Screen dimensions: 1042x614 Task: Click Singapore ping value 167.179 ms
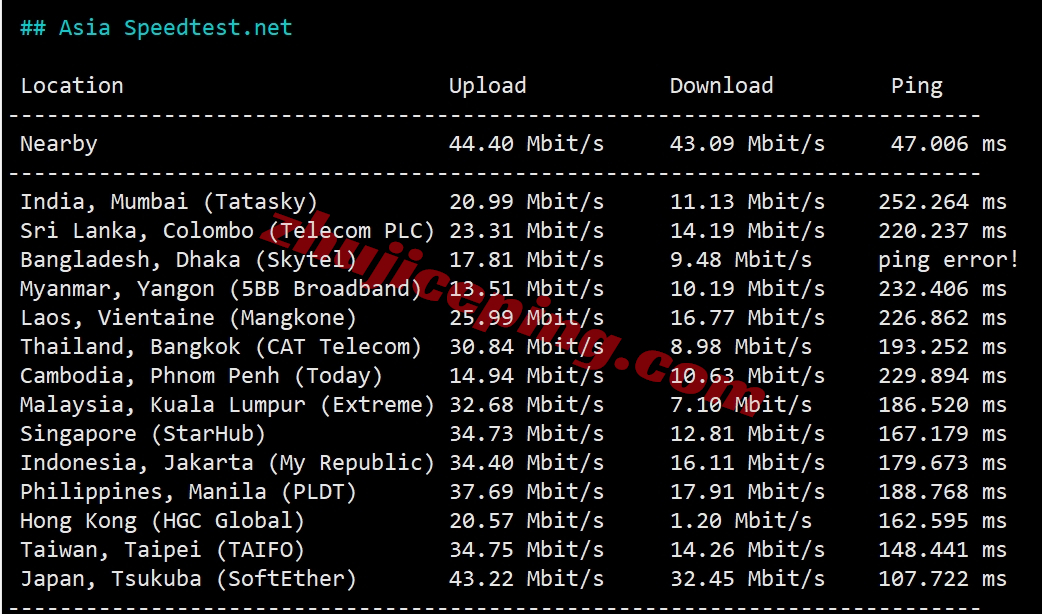click(x=942, y=433)
